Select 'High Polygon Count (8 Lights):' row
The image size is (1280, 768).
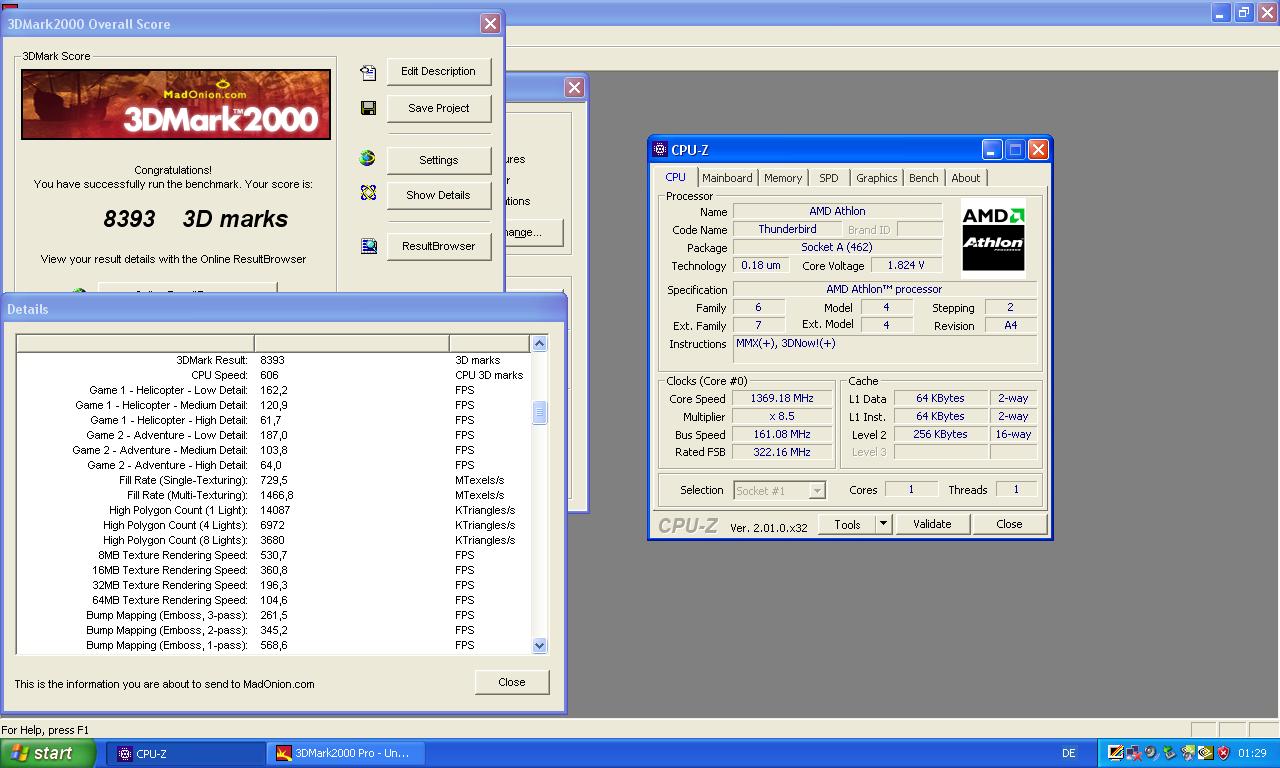click(273, 540)
